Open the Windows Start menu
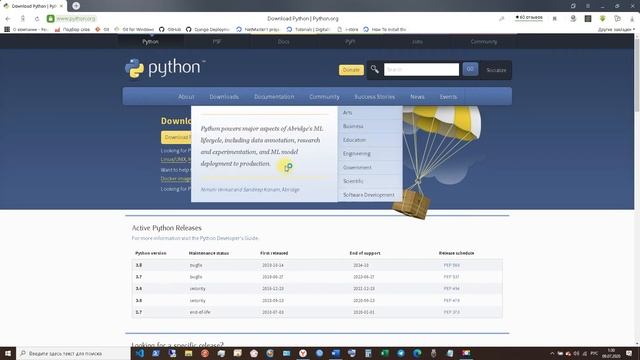 [8, 353]
